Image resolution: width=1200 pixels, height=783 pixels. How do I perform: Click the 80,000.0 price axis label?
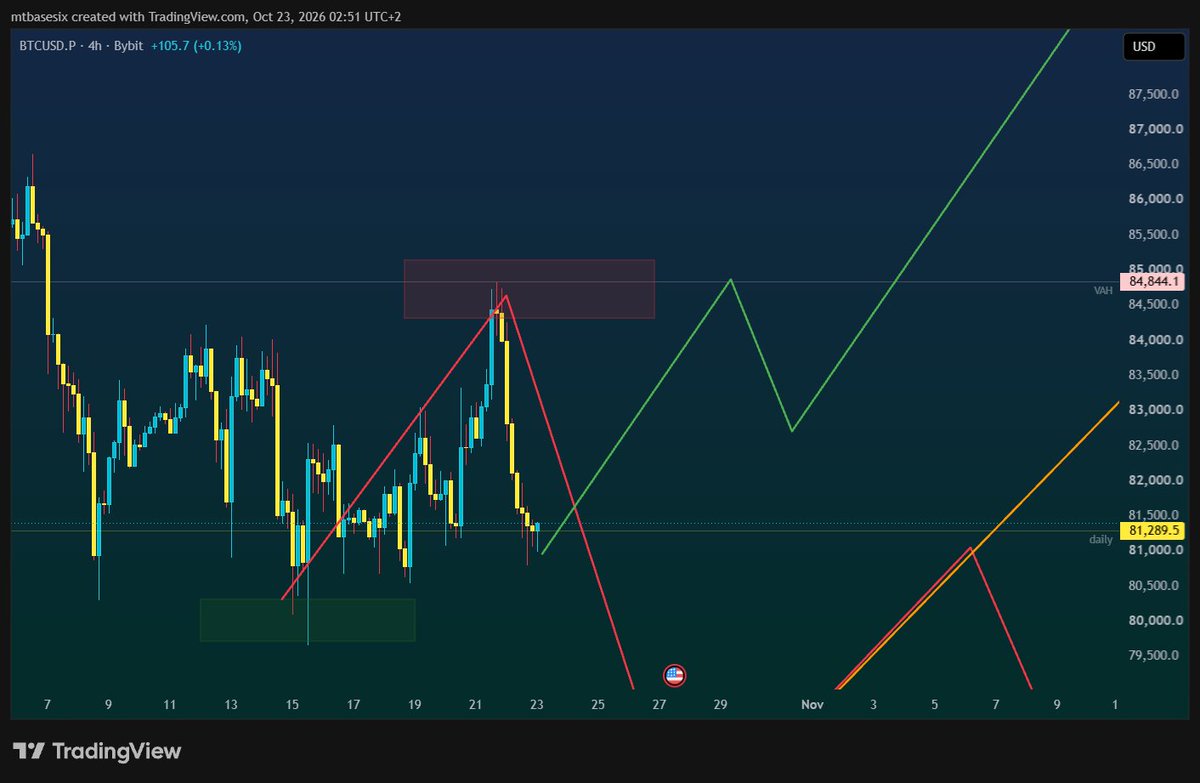coord(1157,620)
